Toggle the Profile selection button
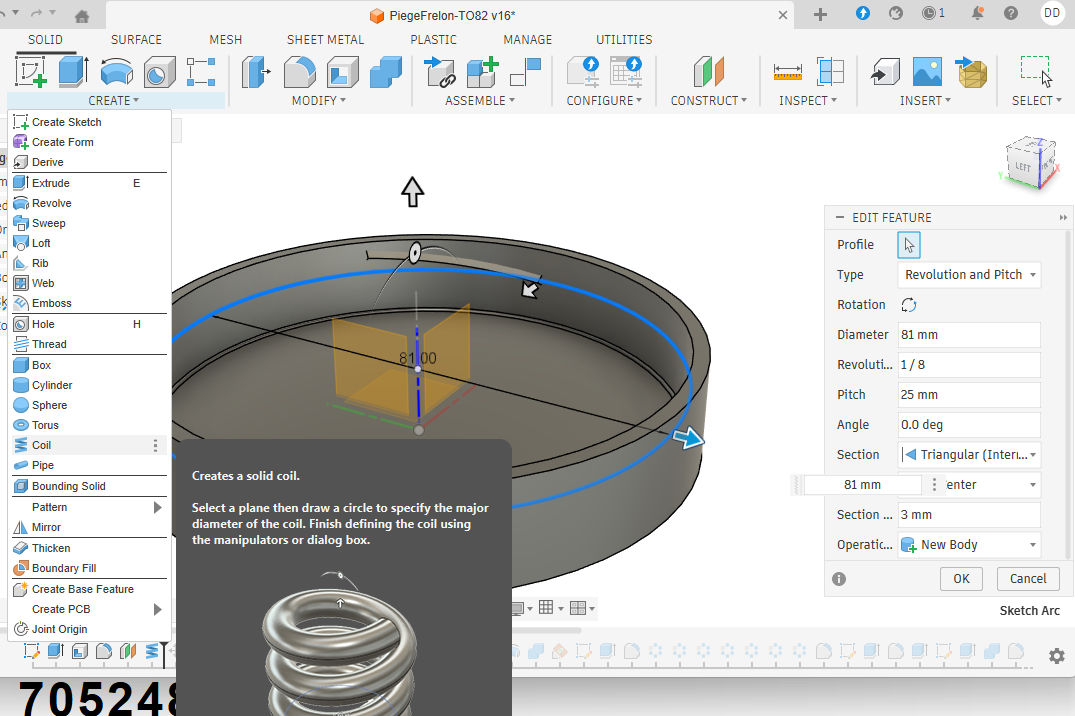The width and height of the screenshot is (1075, 716). 909,245
